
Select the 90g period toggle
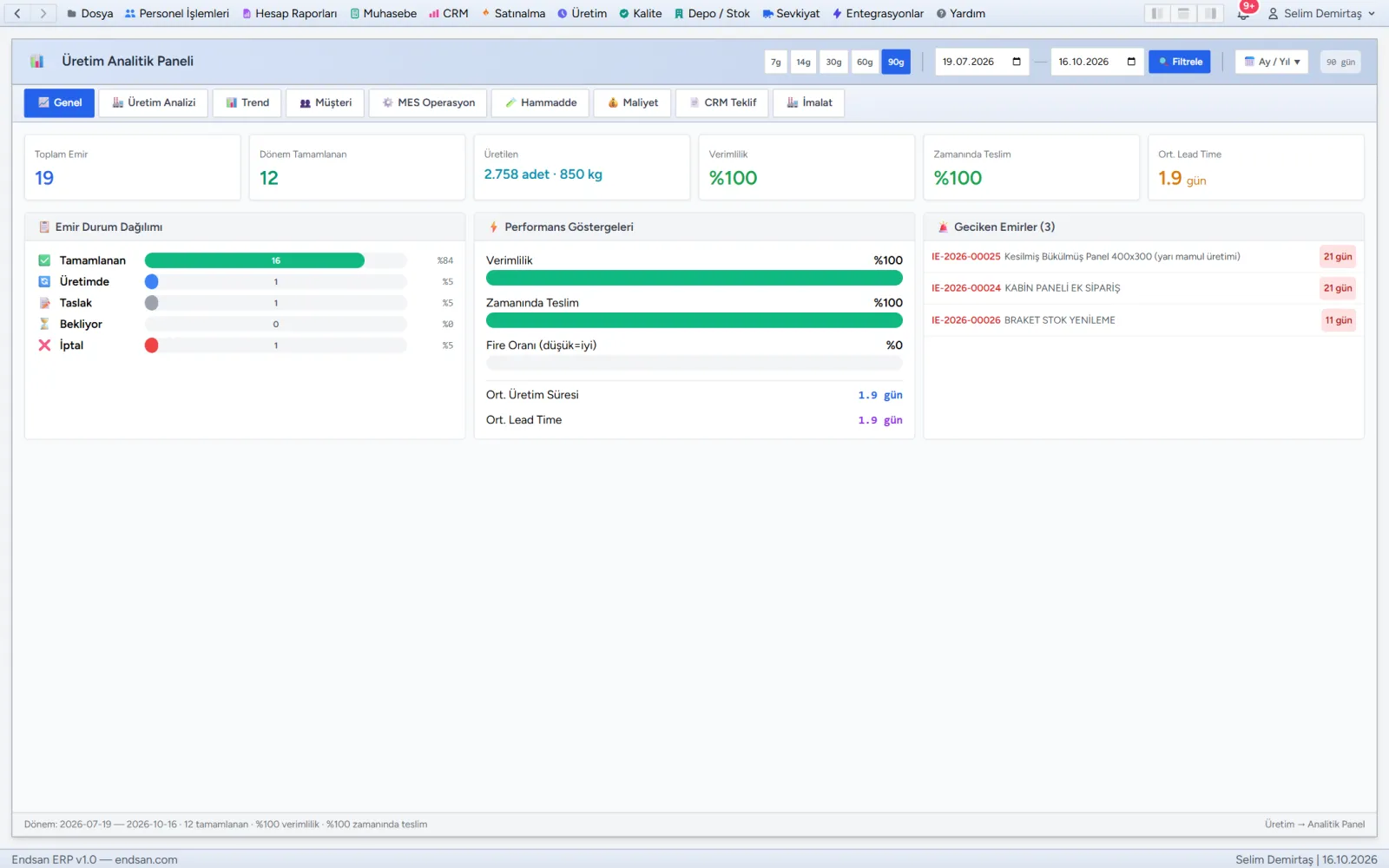point(896,62)
